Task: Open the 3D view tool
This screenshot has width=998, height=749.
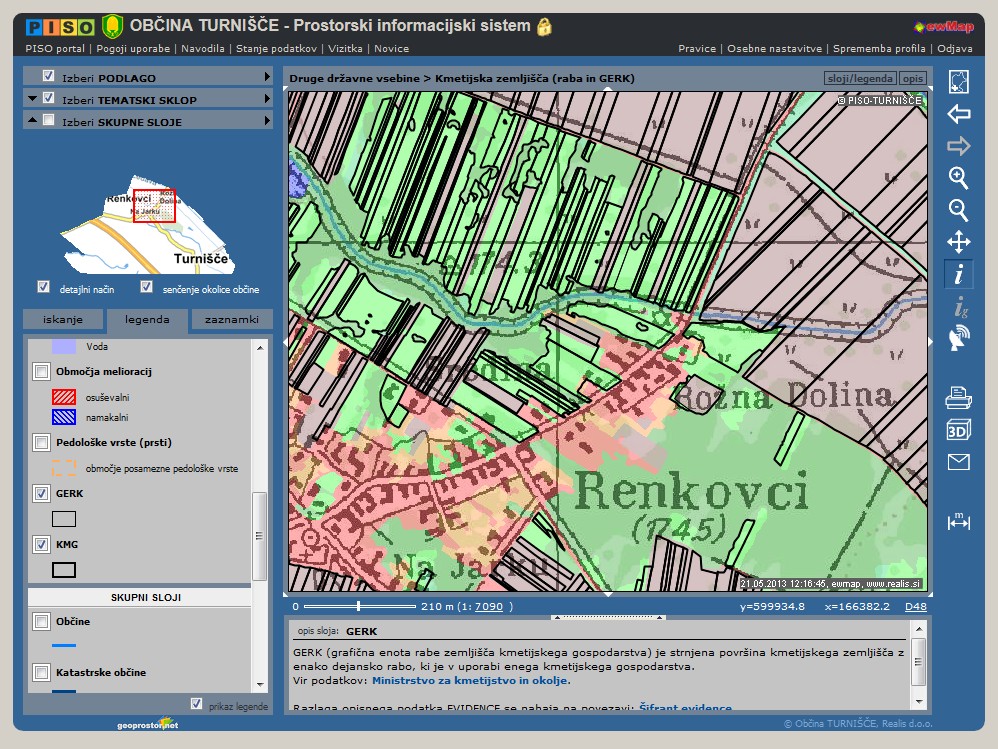Action: (958, 430)
